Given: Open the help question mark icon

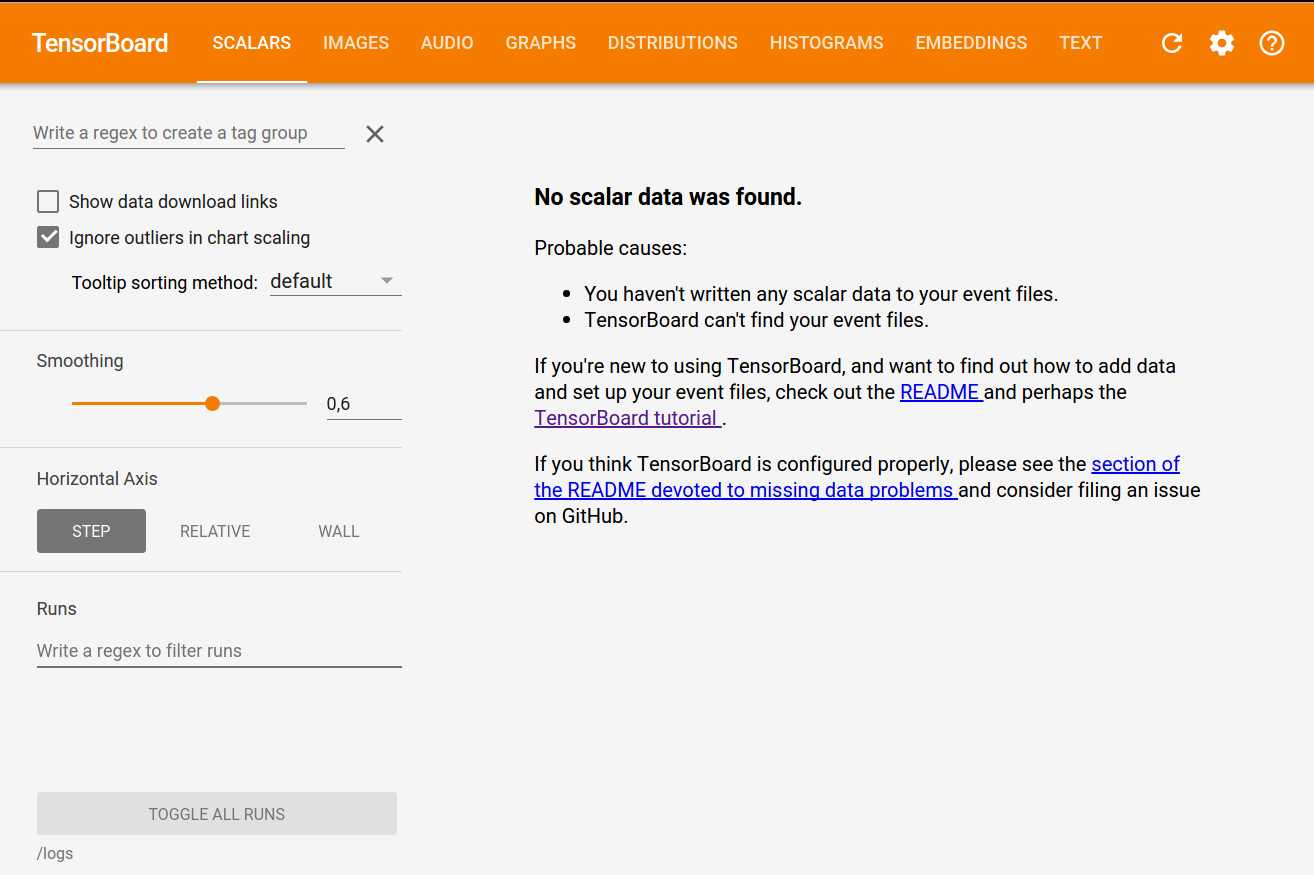Looking at the screenshot, I should [x=1272, y=43].
